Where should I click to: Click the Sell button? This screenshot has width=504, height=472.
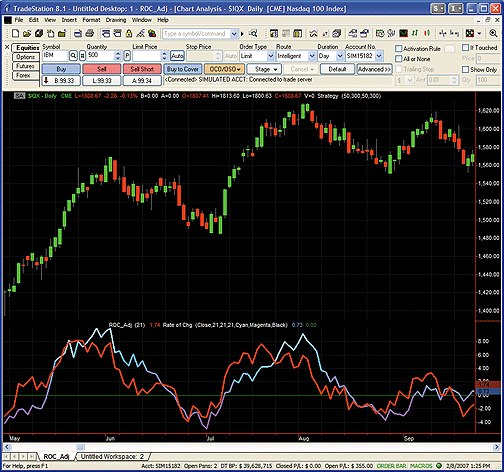(102, 69)
